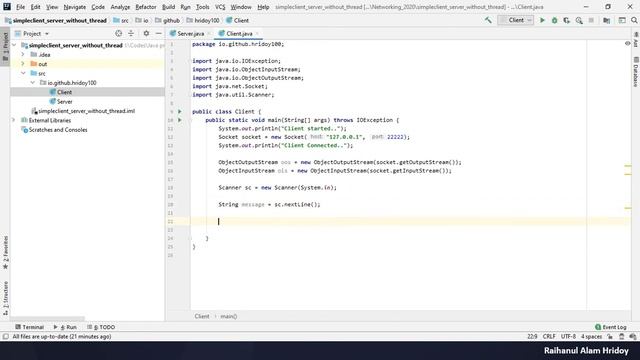The width and height of the screenshot is (640, 360).
Task: Place cursor on the sc.nextLine() line
Action: point(269,204)
